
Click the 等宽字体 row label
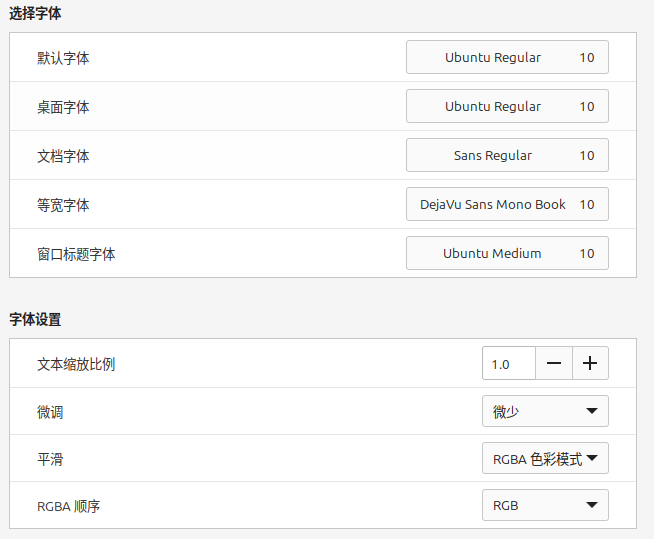point(63,205)
